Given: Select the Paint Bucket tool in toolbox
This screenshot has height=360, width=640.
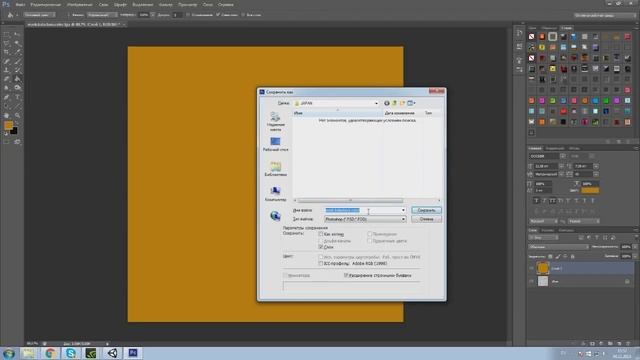Looking at the screenshot, I should click(17, 79).
